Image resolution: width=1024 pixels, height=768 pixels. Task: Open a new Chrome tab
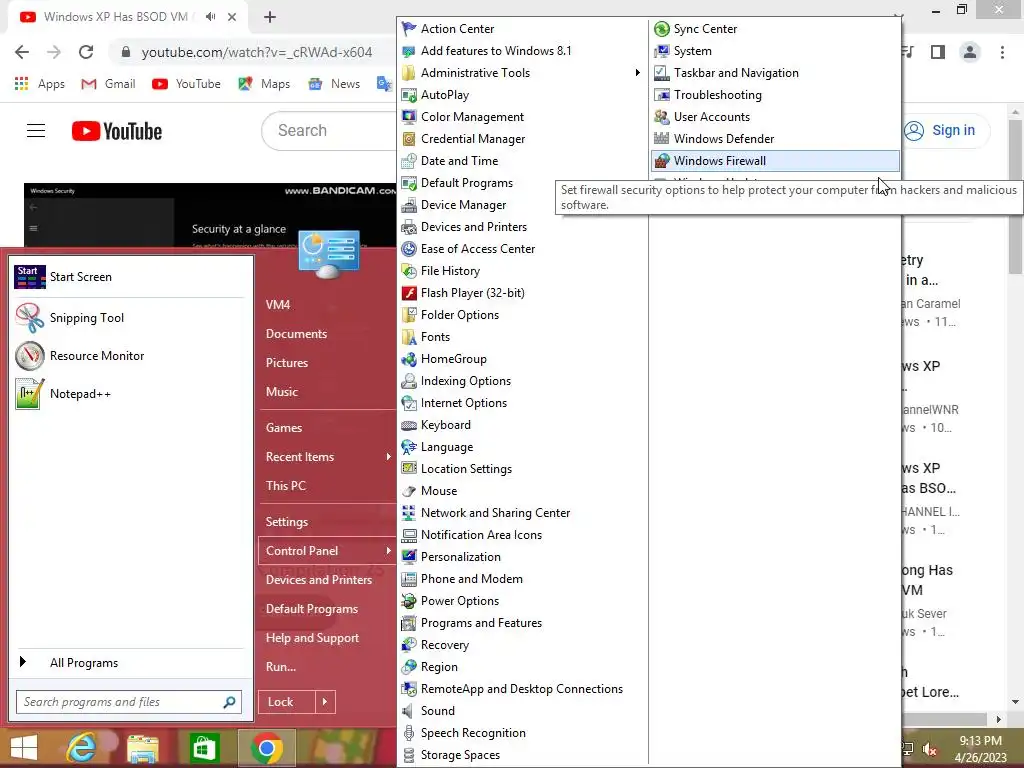tap(270, 17)
